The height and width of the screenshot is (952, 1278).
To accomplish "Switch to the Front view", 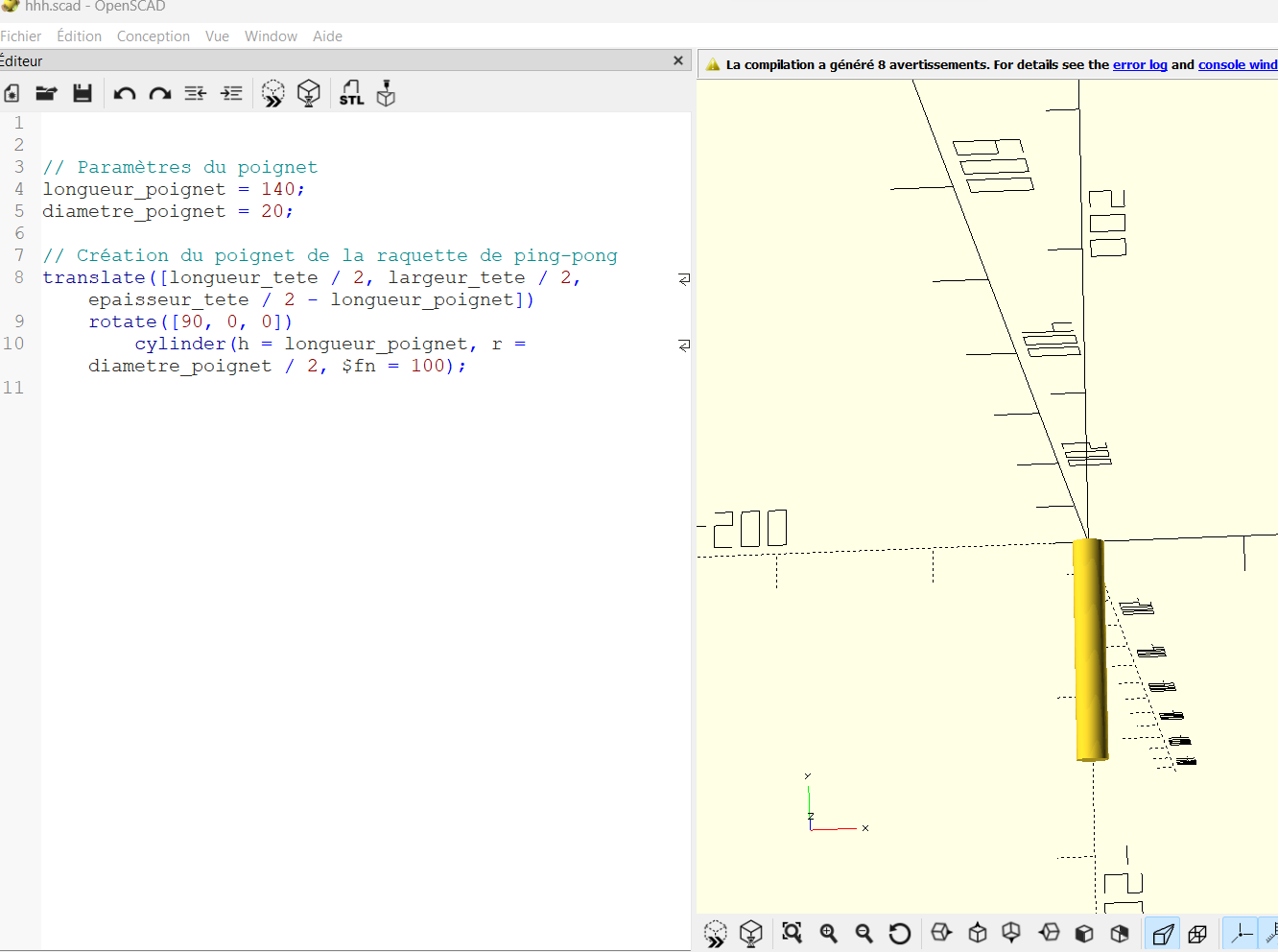I will pyautogui.click(x=1084, y=933).
